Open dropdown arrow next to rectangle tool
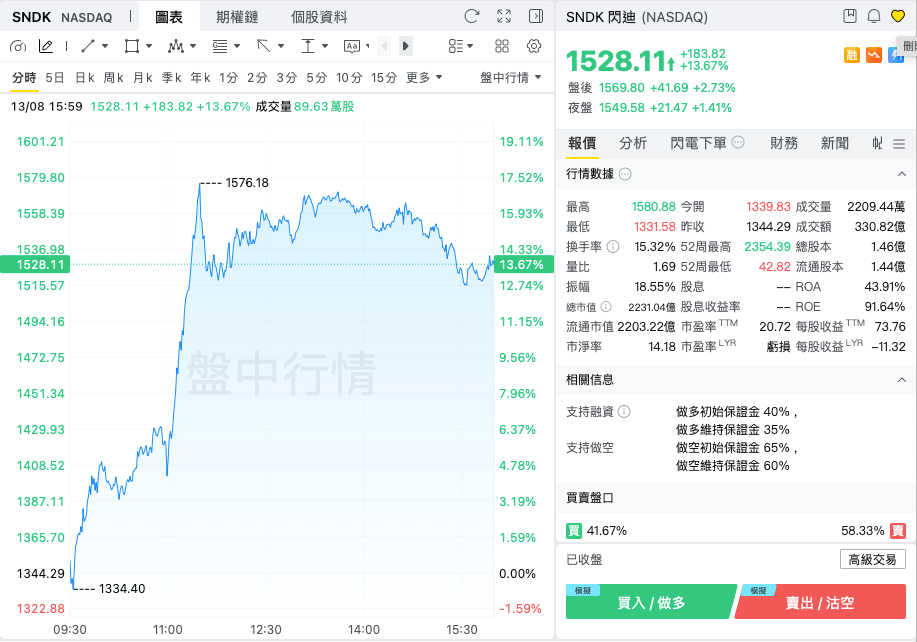 (149, 46)
